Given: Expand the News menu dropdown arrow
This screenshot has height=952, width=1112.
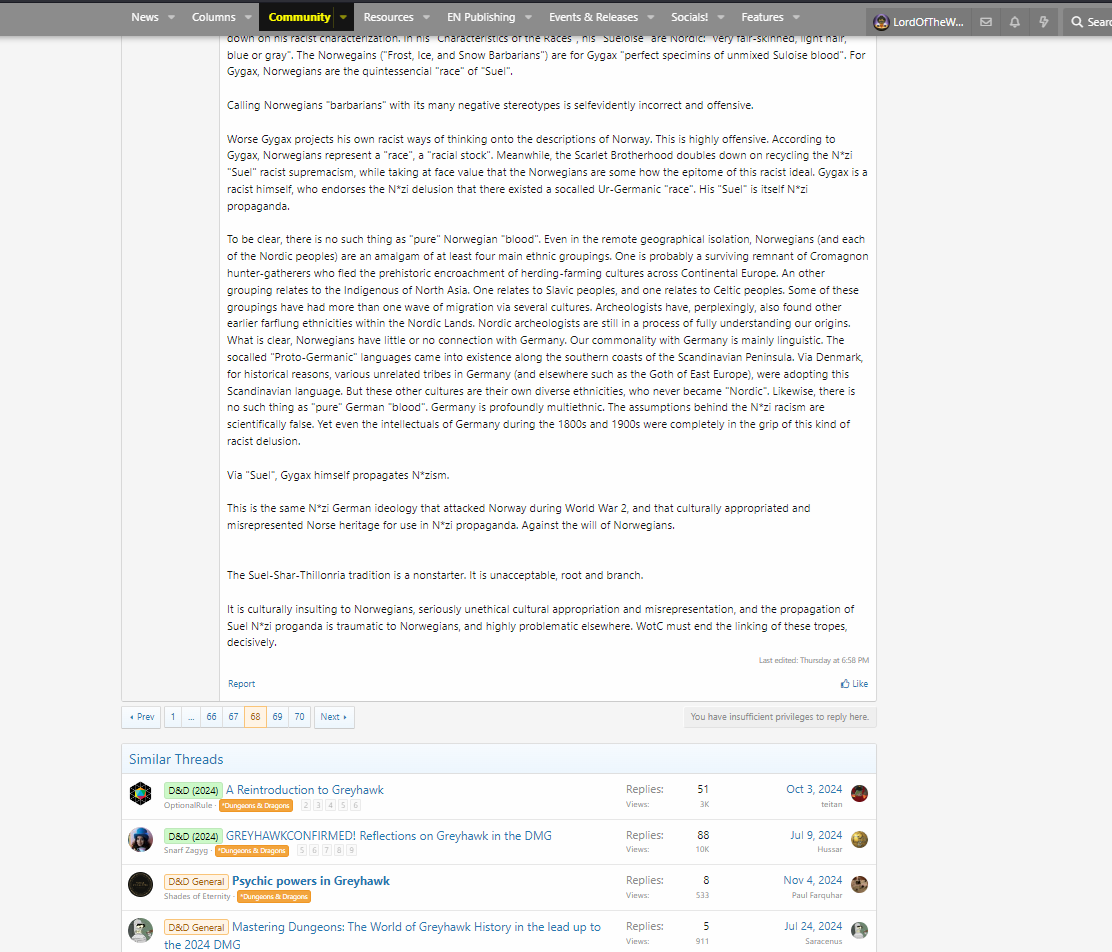Looking at the screenshot, I should pos(171,17).
